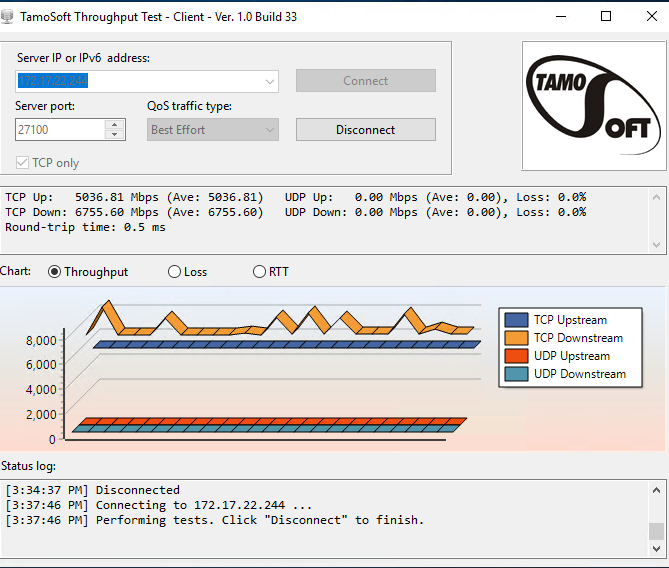This screenshot has width=669, height=568.
Task: Click the 'QoS traffic type:' label
Action: pyautogui.click(x=189, y=106)
